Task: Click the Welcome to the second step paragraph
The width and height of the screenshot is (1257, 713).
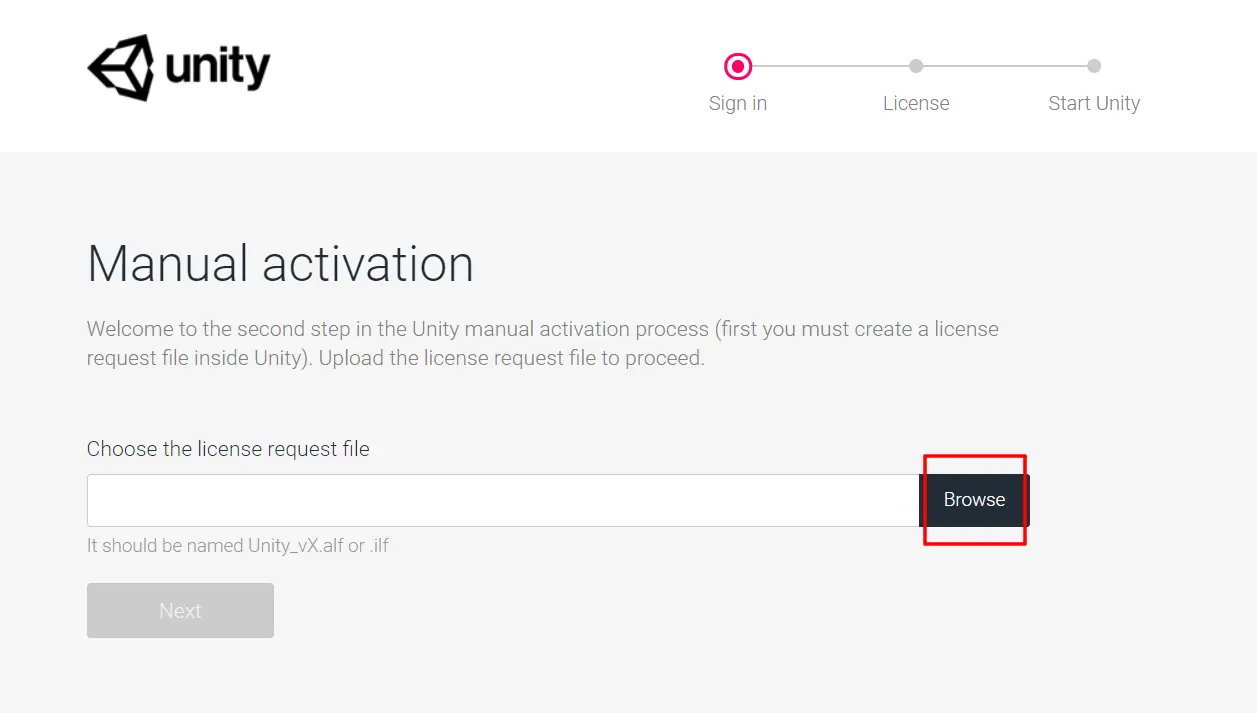Action: (x=543, y=343)
